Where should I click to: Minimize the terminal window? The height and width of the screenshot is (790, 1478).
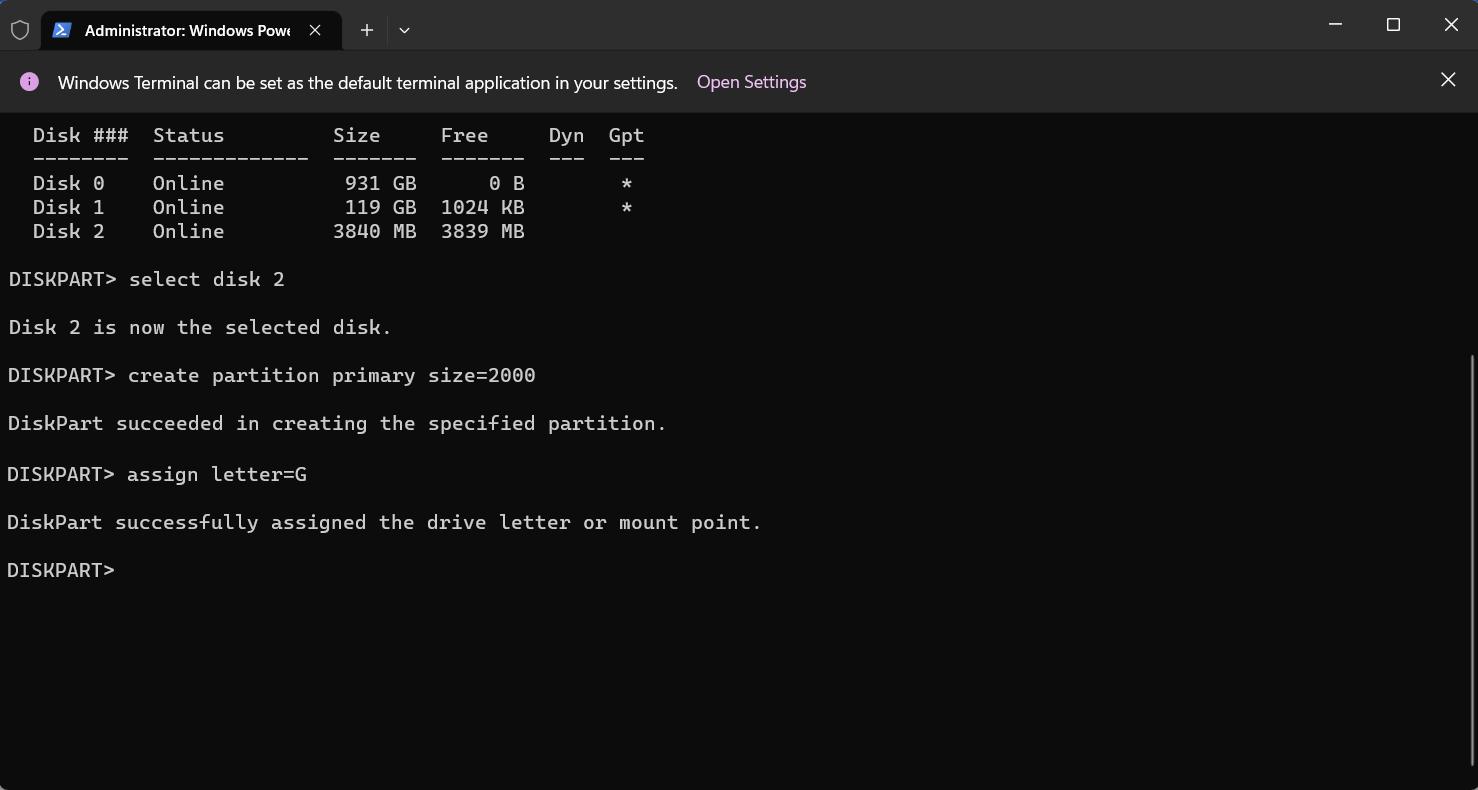click(x=1335, y=24)
